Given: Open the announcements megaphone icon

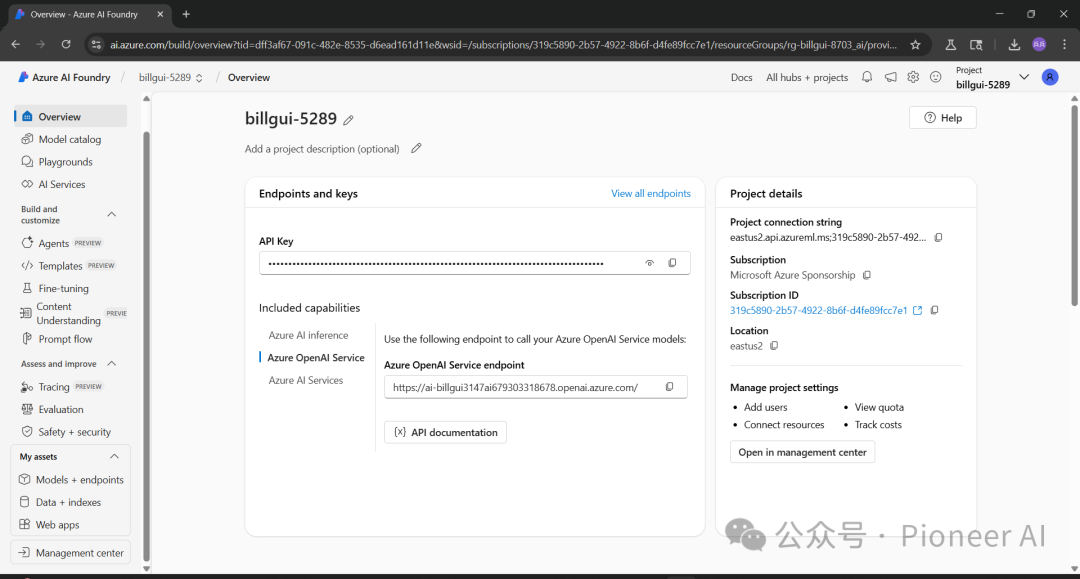Looking at the screenshot, I should pyautogui.click(x=891, y=77).
